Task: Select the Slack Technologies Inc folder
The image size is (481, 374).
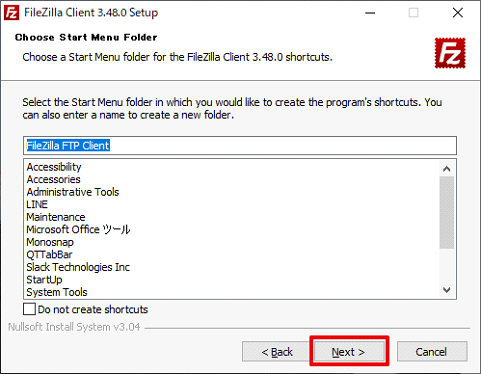Action: 78,267
